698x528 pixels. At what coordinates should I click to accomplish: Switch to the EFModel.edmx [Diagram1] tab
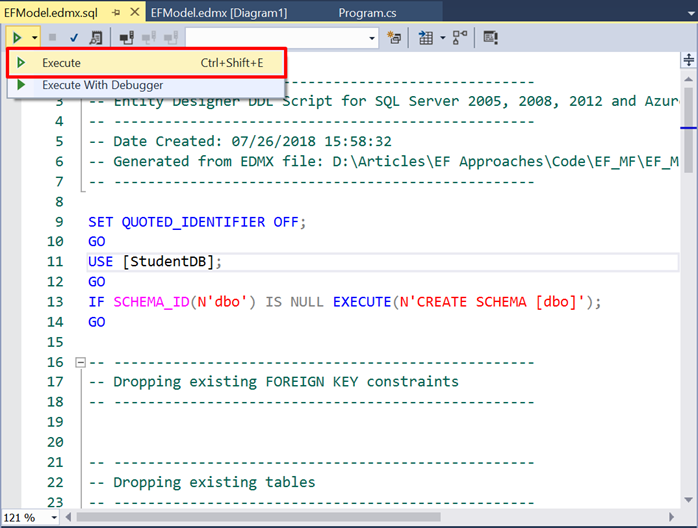click(x=219, y=13)
